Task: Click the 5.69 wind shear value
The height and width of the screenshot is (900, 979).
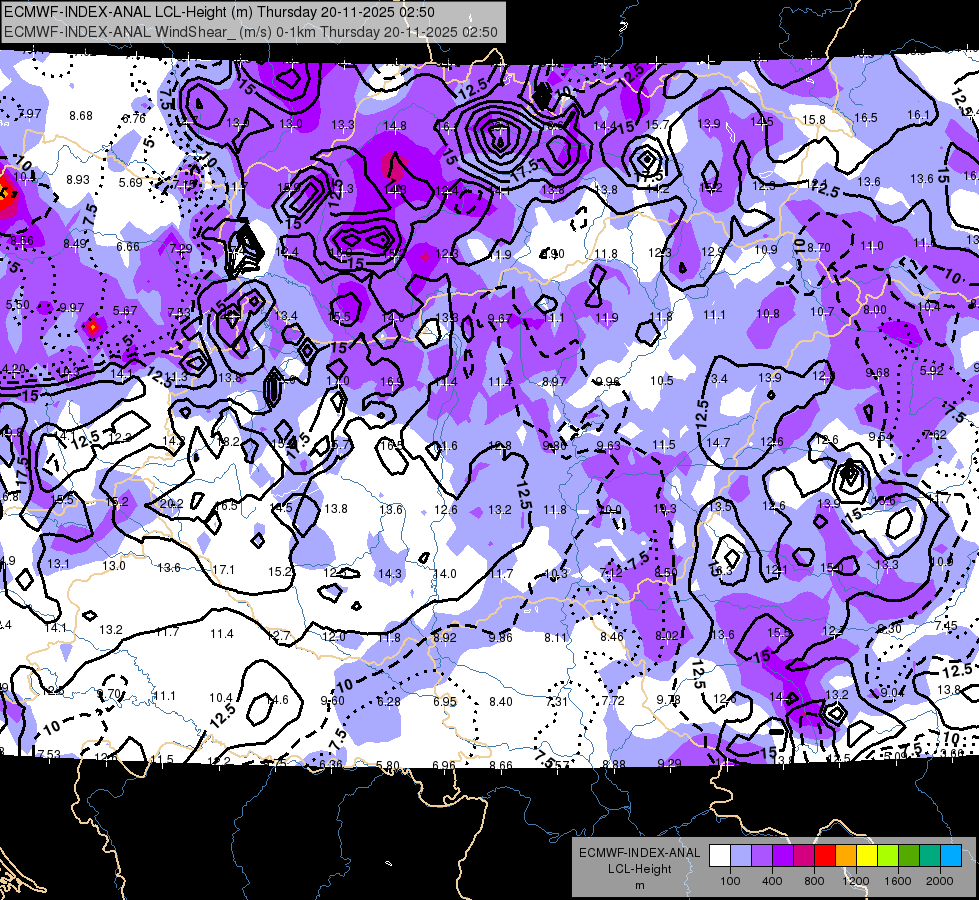Action: click(x=131, y=182)
